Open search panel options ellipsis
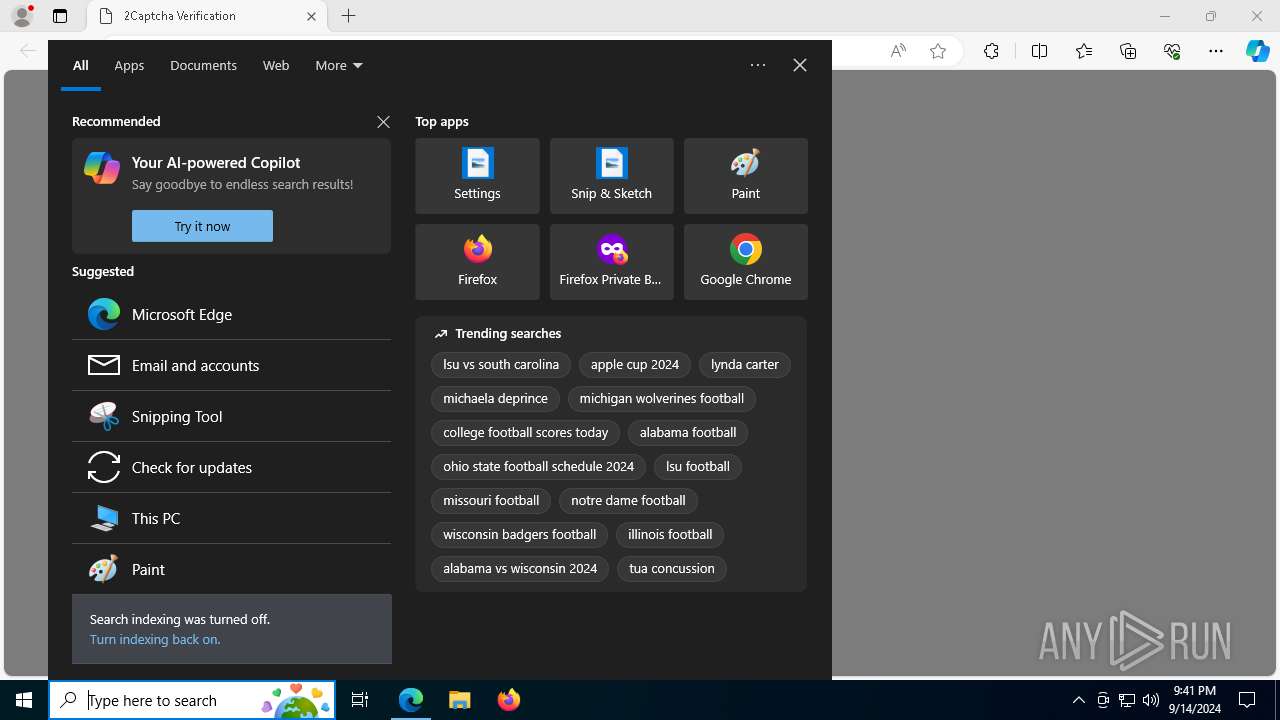 [758, 65]
